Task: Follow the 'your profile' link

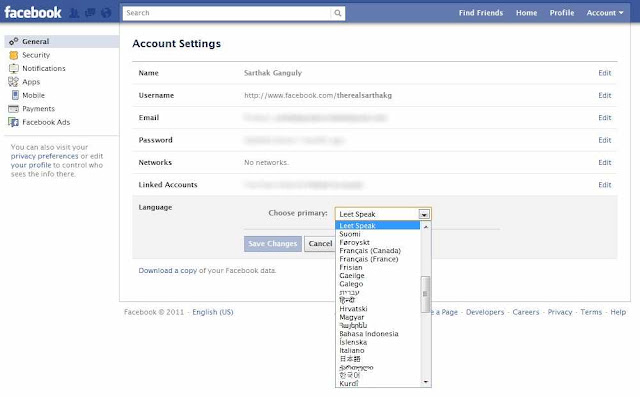Action: click(31, 165)
